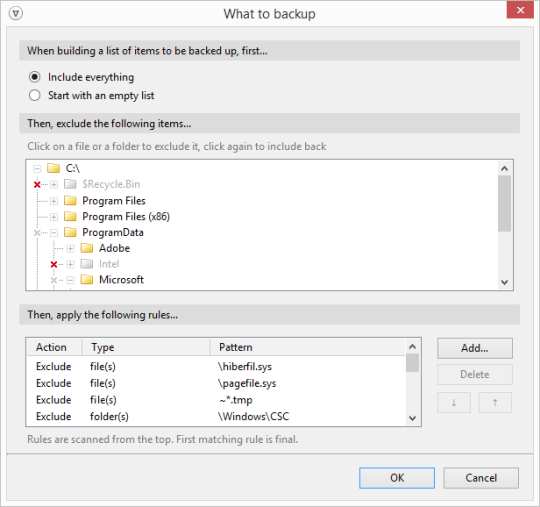
Task: Click the rules list scrollbar thumb
Action: tap(412, 363)
